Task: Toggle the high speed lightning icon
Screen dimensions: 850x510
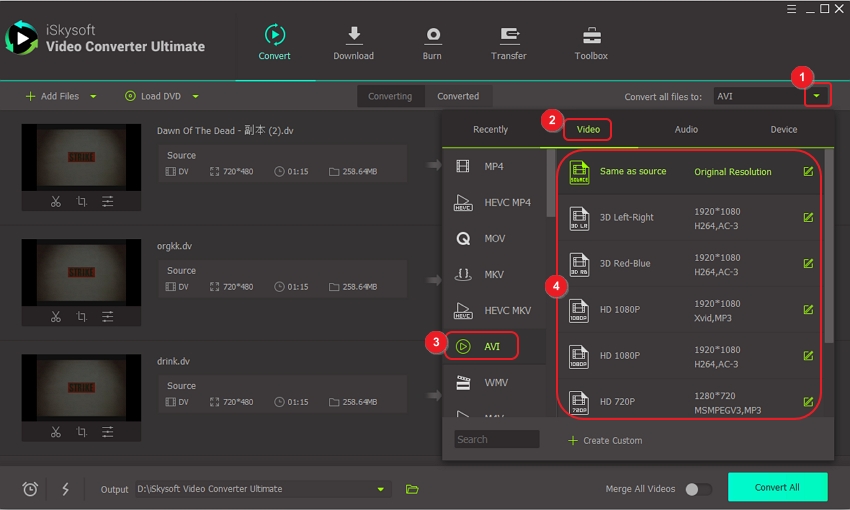Action: pyautogui.click(x=66, y=489)
